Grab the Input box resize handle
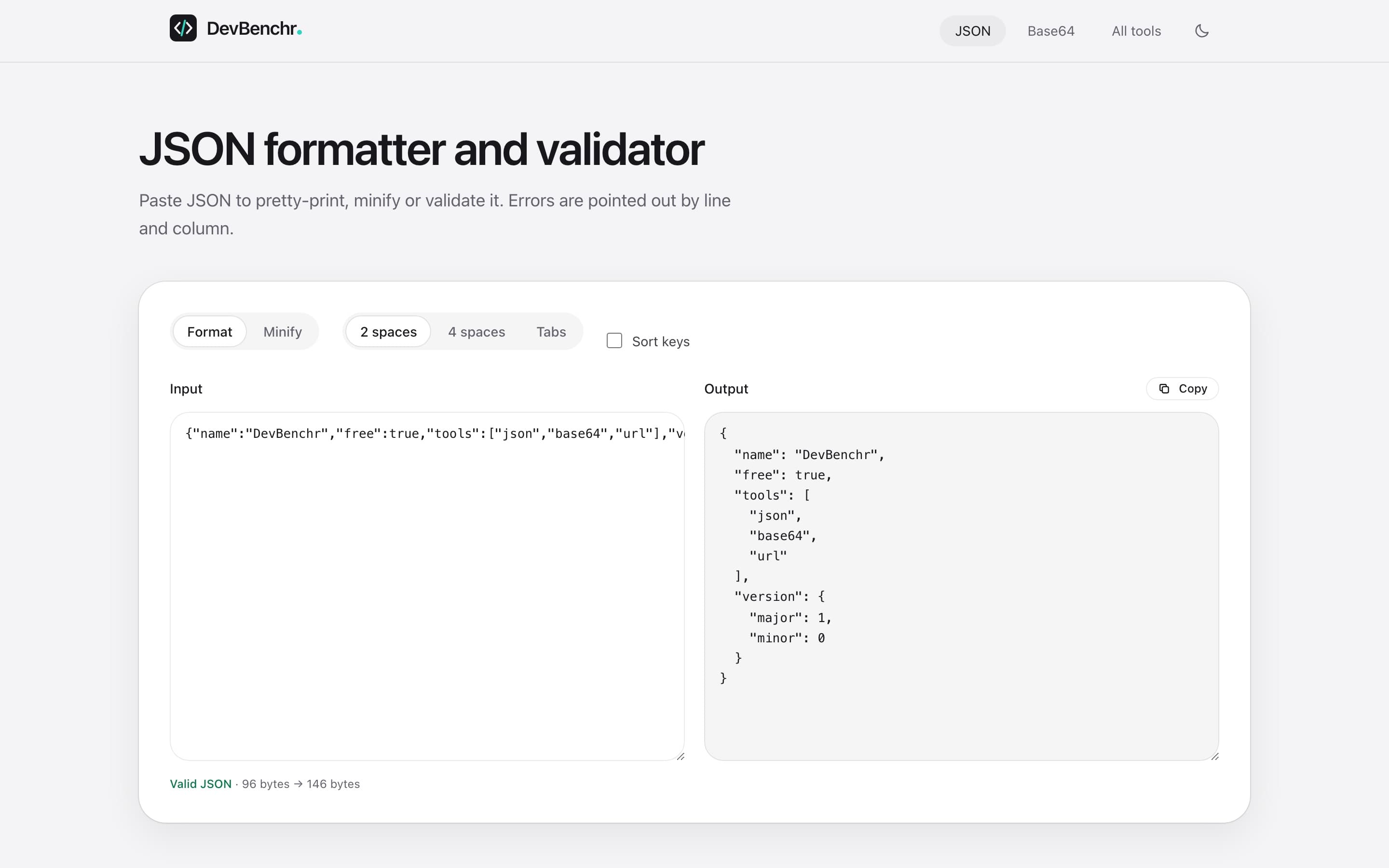The height and width of the screenshot is (868, 1389). (680, 756)
